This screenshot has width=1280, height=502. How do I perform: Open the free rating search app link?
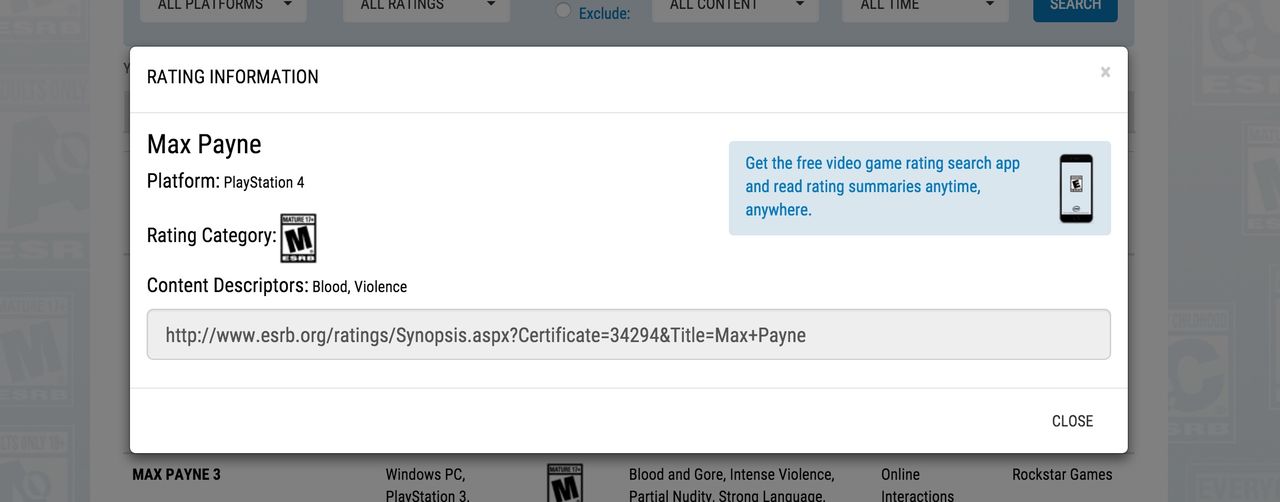click(x=882, y=187)
